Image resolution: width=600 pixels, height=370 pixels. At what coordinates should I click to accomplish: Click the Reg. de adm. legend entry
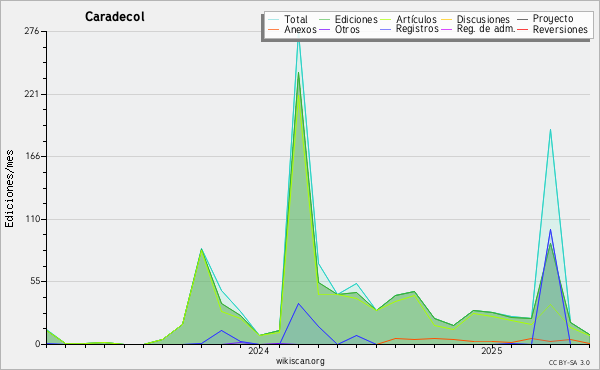(x=486, y=29)
